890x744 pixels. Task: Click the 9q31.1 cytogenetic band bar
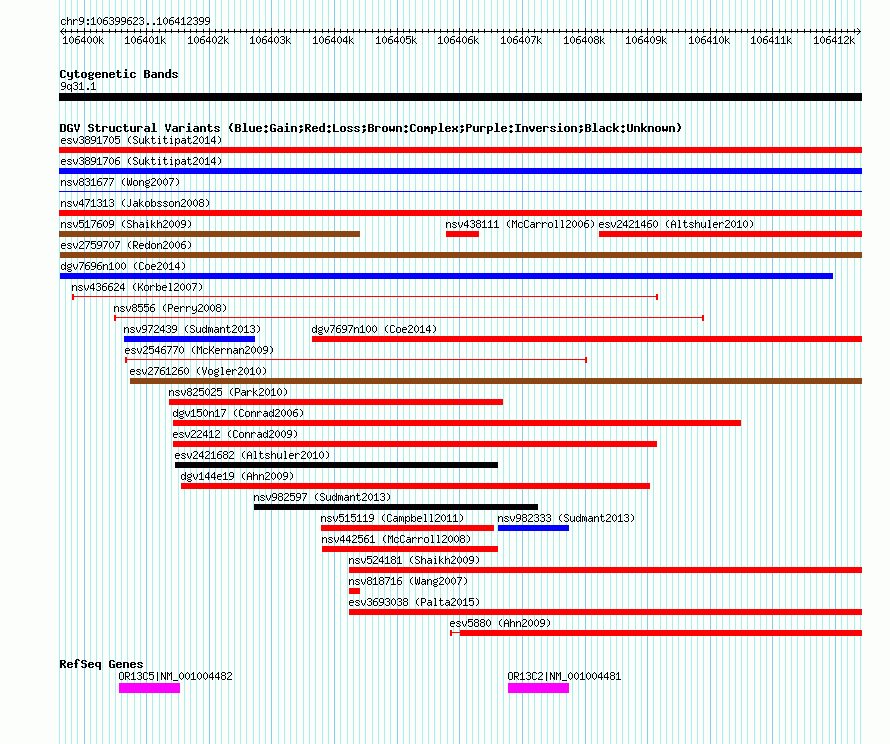click(x=460, y=97)
